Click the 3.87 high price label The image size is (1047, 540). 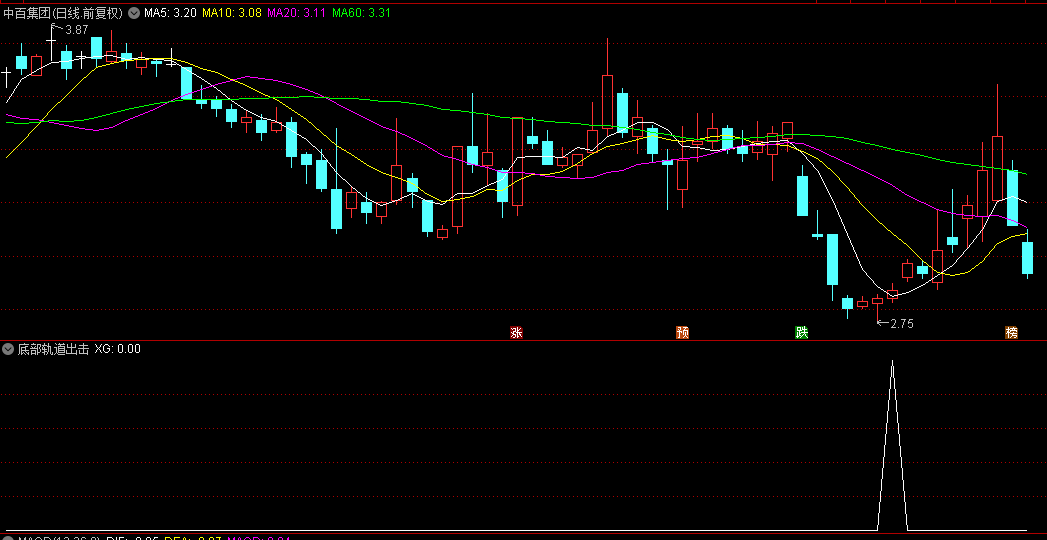pyautogui.click(x=77, y=29)
